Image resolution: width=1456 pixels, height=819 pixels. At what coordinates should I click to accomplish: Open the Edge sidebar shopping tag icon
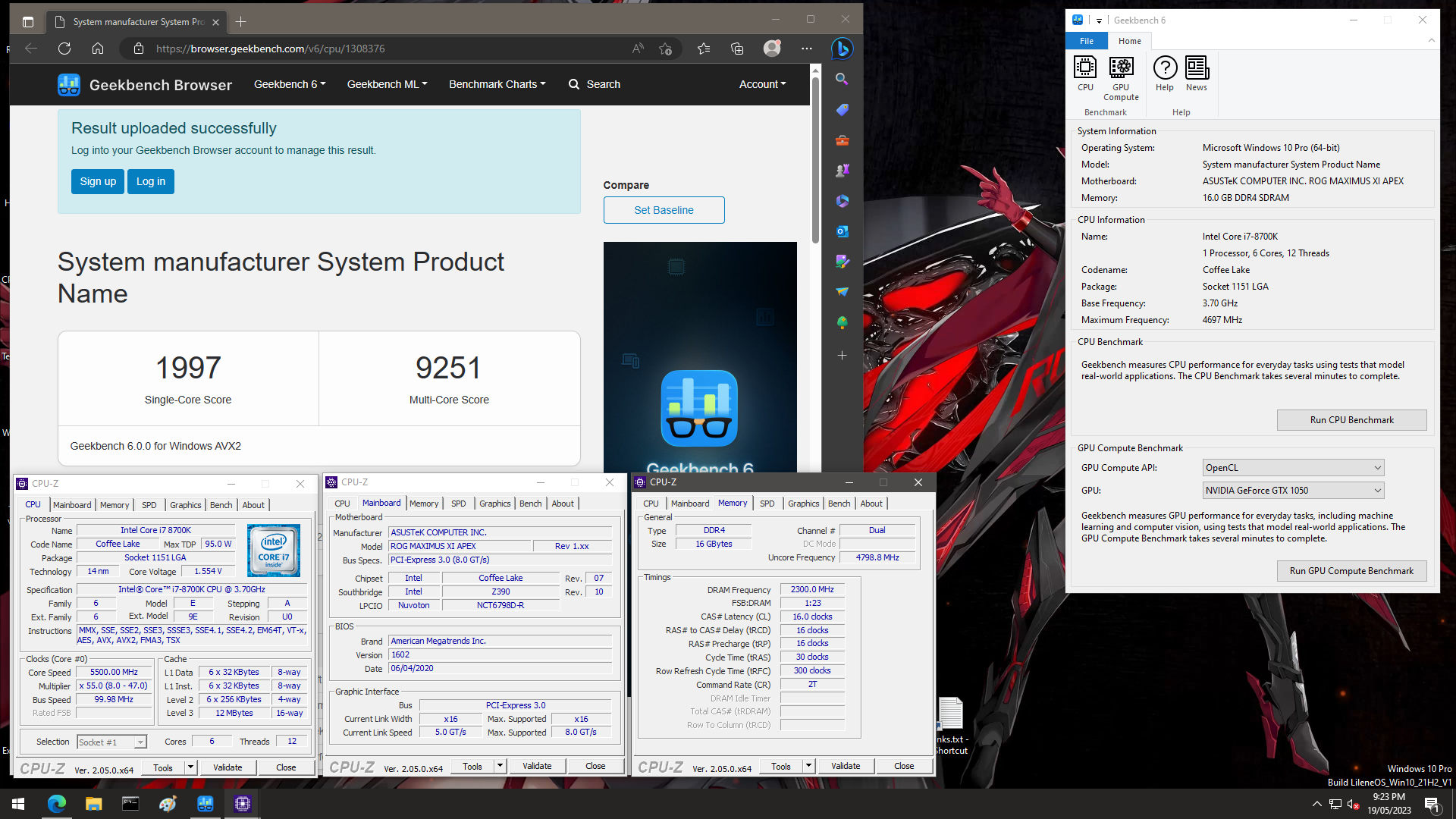pos(842,110)
